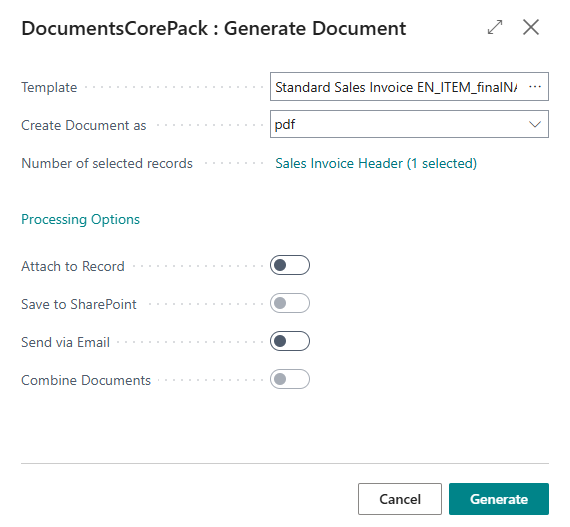Click the 'Create Document as' label
Screen dimensions: 570x527
point(84,125)
